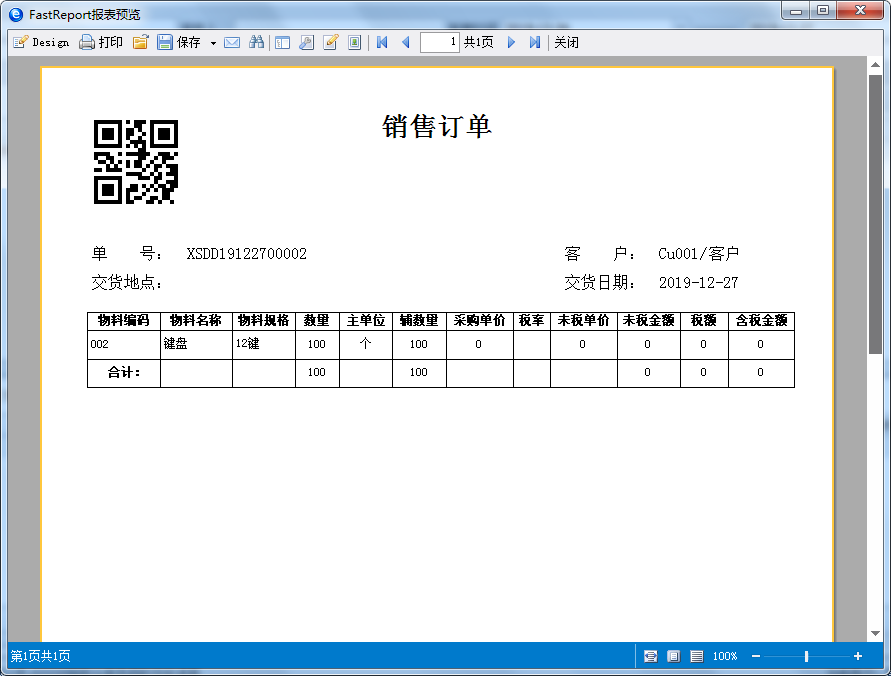Image resolution: width=891 pixels, height=676 pixels.
Task: Click the zoom out minus button
Action: [x=756, y=656]
